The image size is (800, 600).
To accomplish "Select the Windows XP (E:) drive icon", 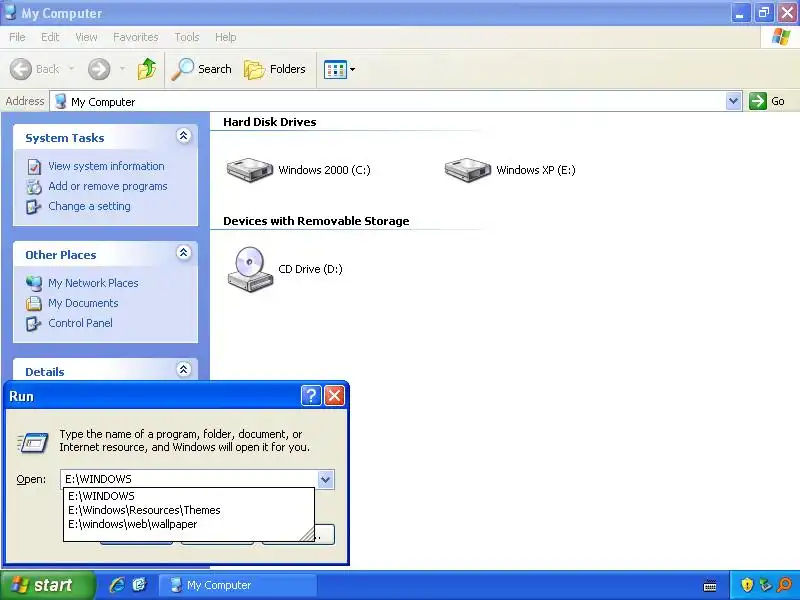I will pyautogui.click(x=467, y=170).
